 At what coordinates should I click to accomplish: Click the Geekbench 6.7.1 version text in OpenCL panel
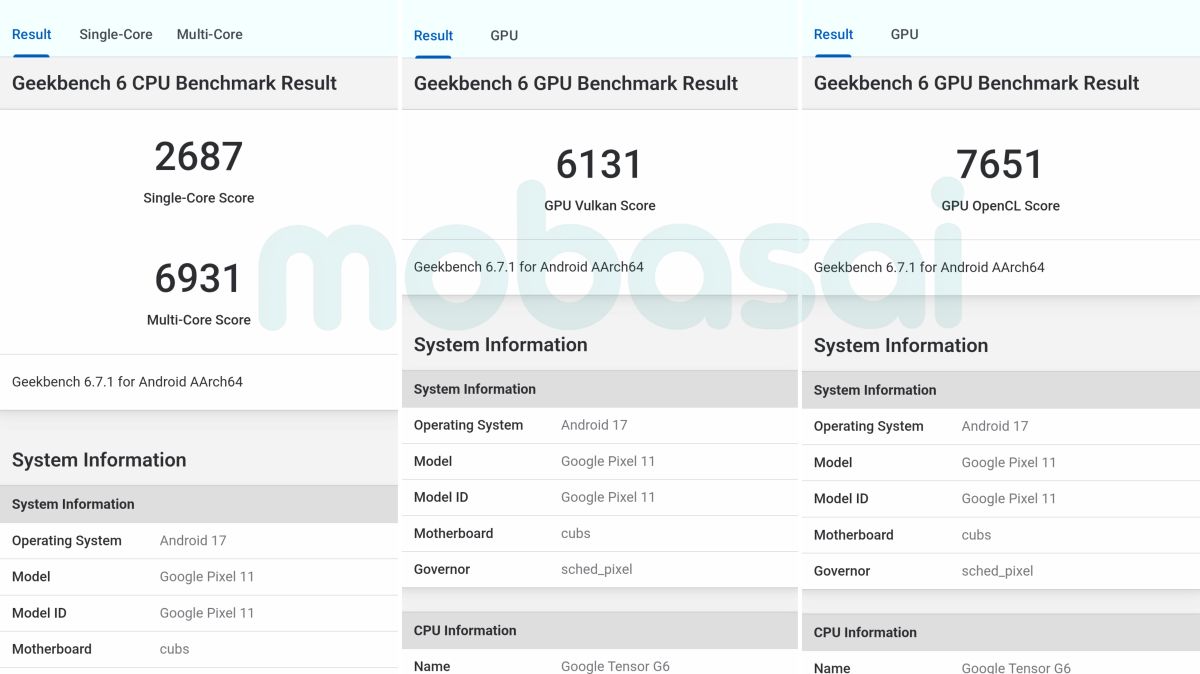pyautogui.click(x=929, y=267)
